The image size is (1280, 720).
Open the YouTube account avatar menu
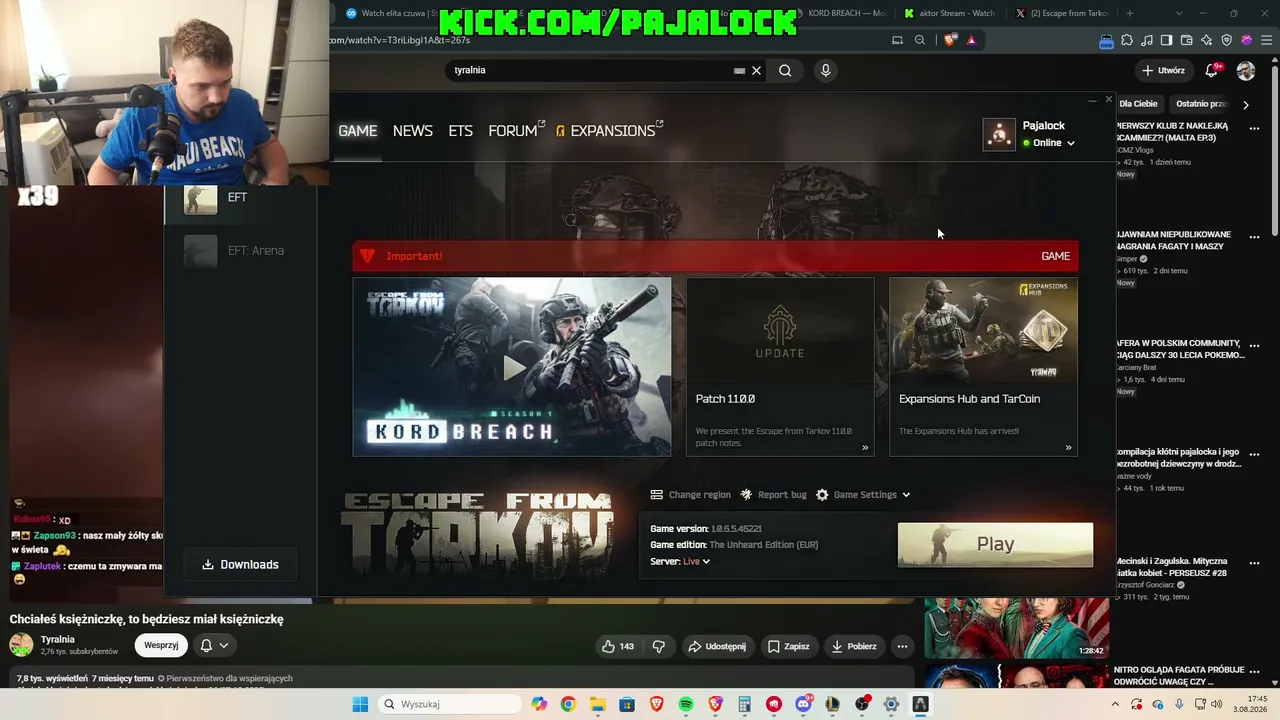coord(1246,71)
